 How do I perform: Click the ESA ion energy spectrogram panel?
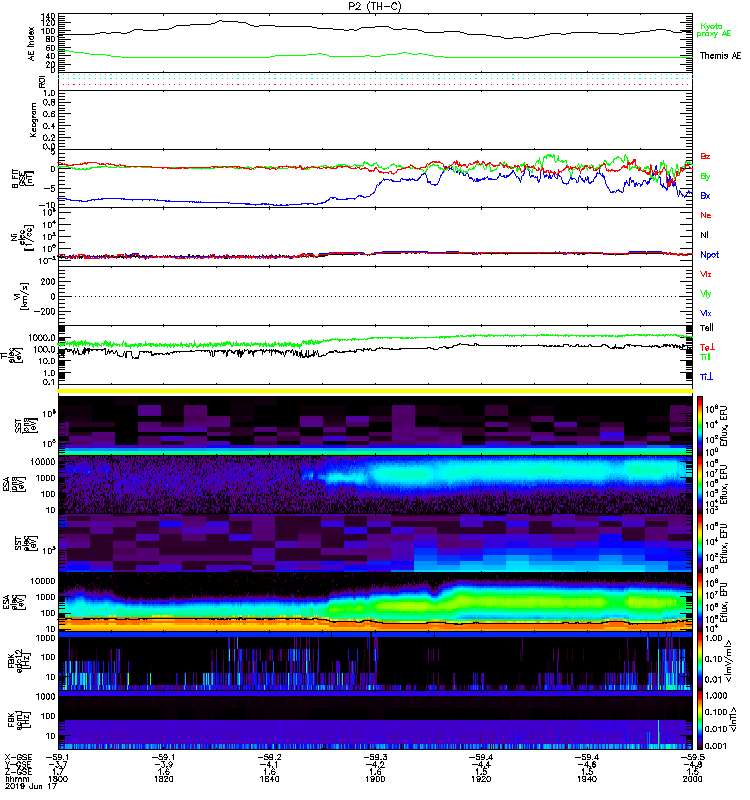(x=375, y=484)
